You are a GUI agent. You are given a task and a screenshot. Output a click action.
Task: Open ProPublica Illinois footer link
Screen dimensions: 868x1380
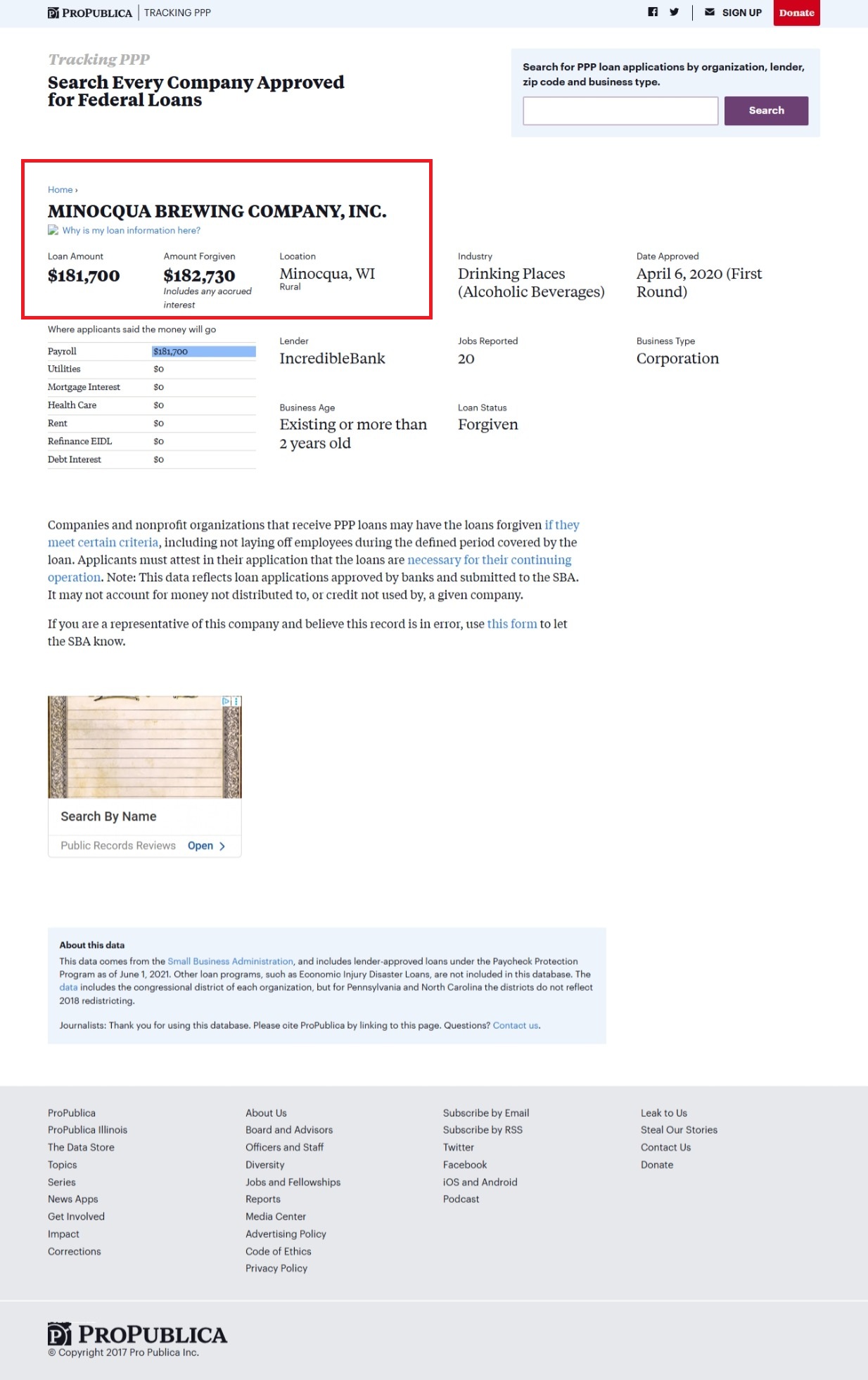coord(87,1129)
